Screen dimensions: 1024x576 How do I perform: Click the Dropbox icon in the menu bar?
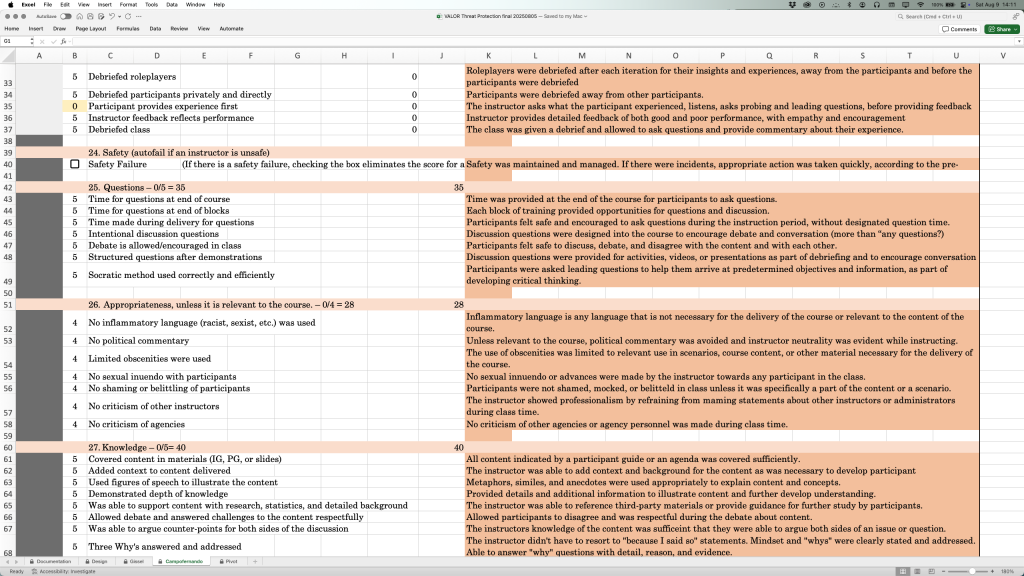[x=792, y=5]
